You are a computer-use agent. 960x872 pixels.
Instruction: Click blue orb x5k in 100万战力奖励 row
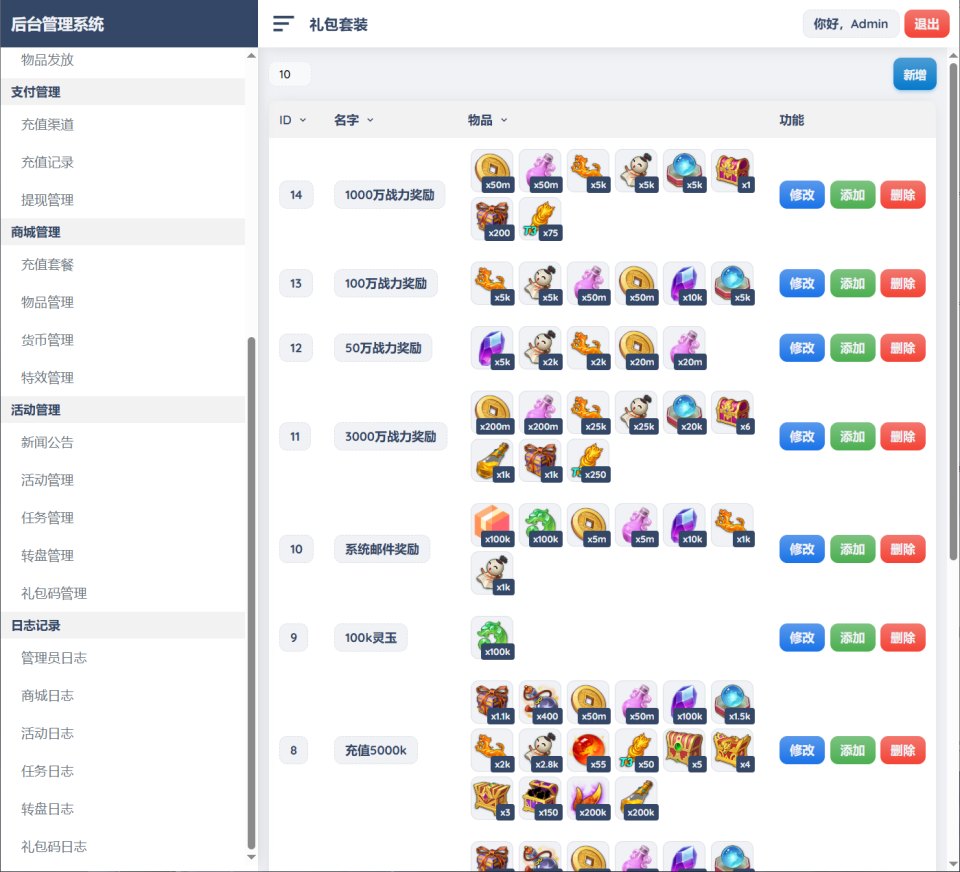[x=733, y=284]
